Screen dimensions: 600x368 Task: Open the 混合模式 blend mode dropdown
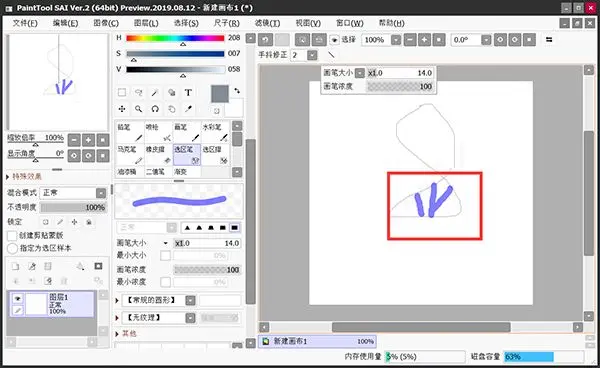point(101,193)
